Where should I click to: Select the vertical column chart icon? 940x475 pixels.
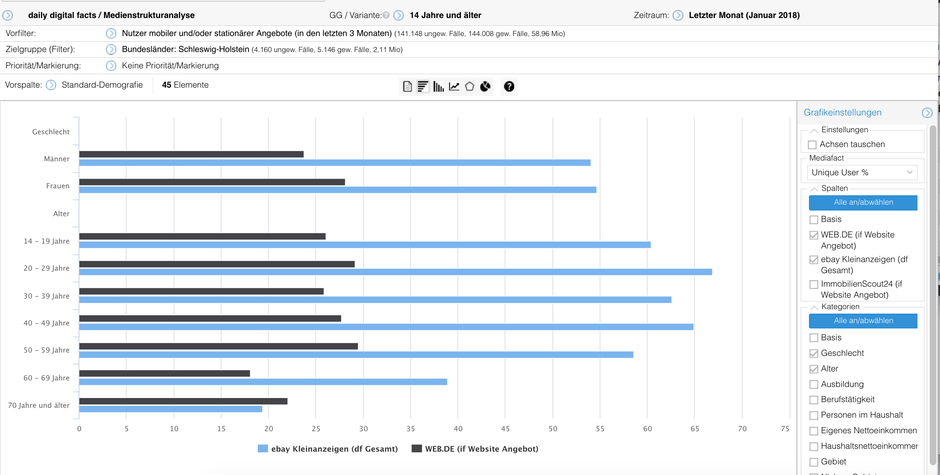(439, 86)
